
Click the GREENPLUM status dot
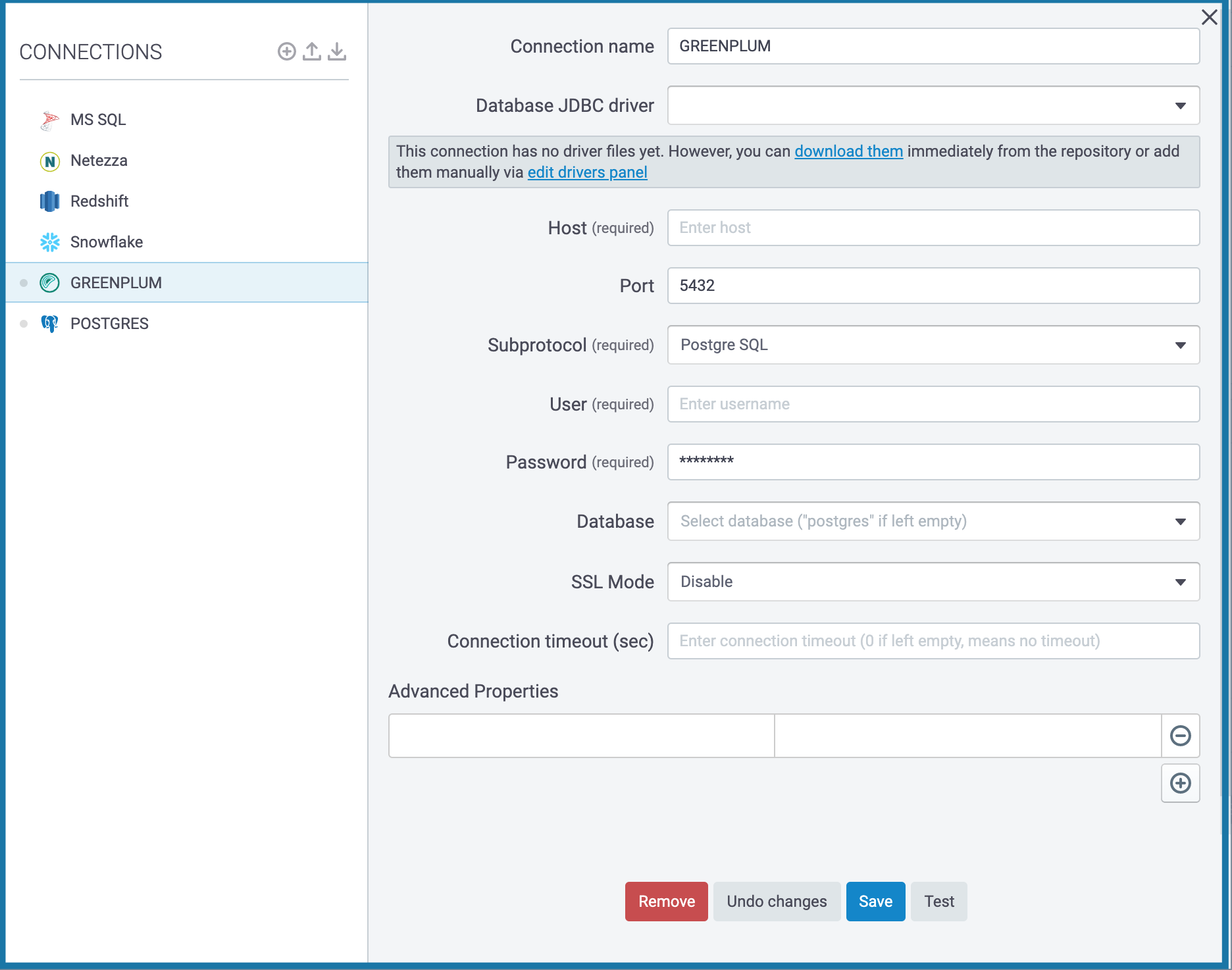tap(24, 283)
